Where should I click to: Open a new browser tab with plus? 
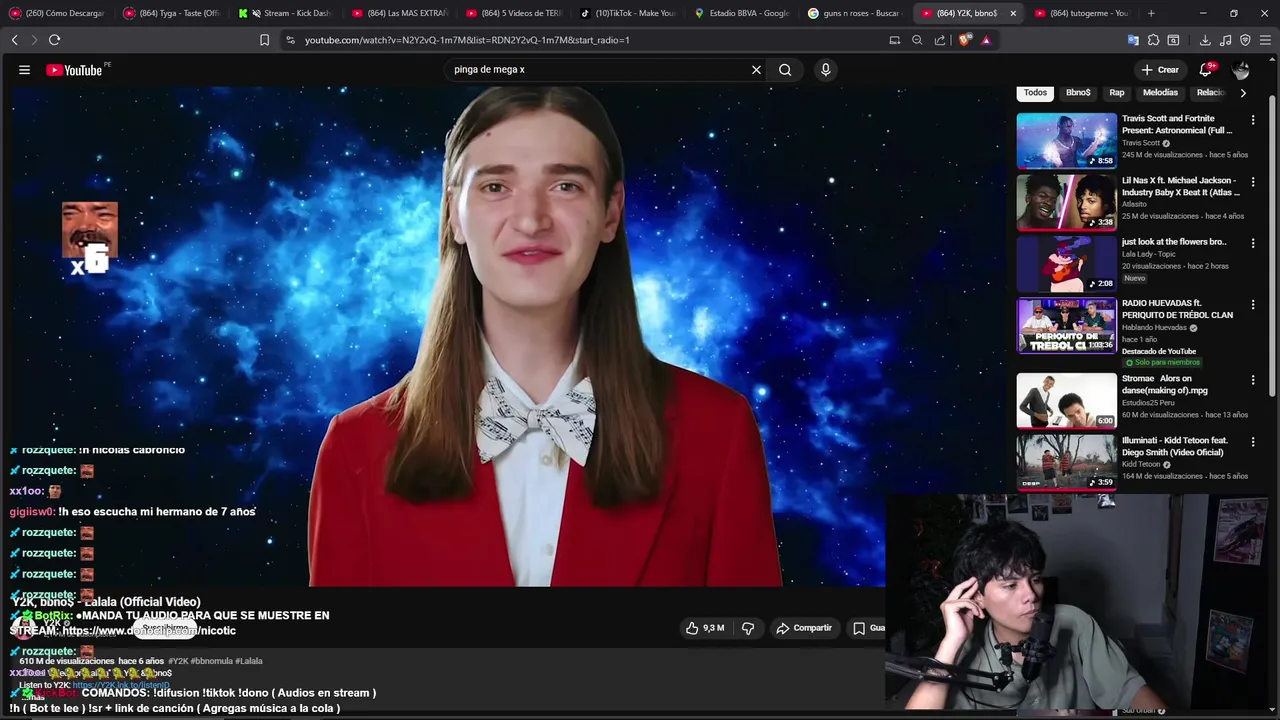[1151, 13]
